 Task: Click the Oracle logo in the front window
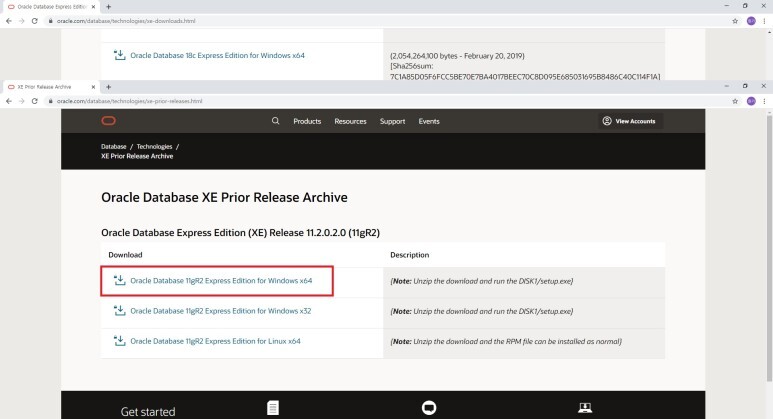(108, 121)
